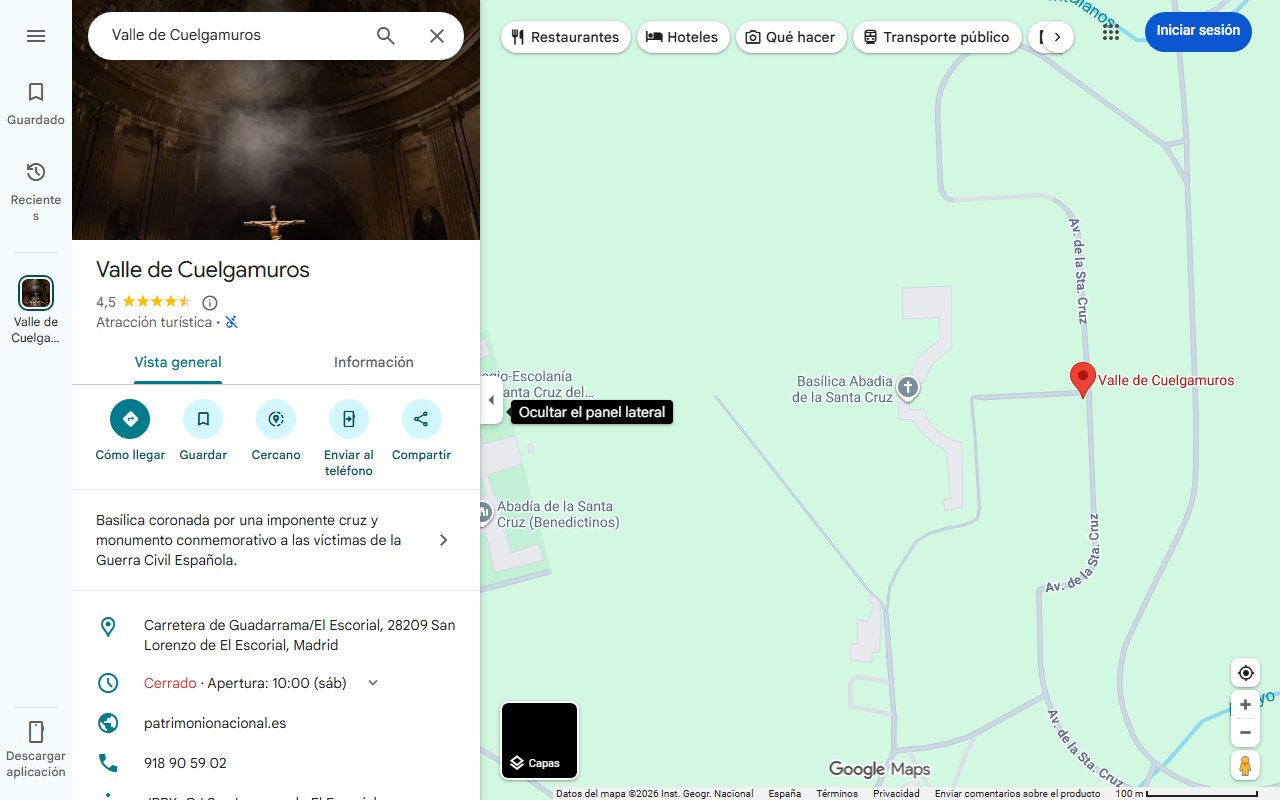The image size is (1280, 800).
Task: Save place with Guardar button
Action: click(203, 419)
